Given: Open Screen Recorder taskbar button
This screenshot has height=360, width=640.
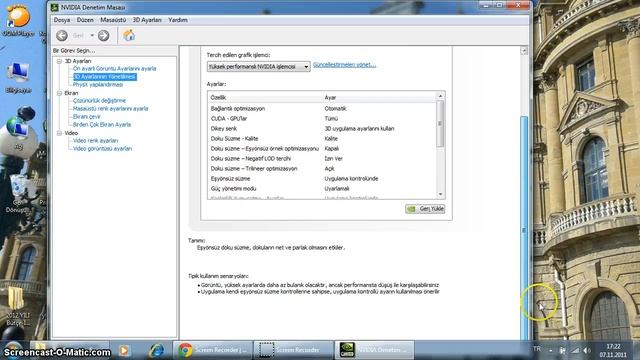Looking at the screenshot, I should (293, 350).
